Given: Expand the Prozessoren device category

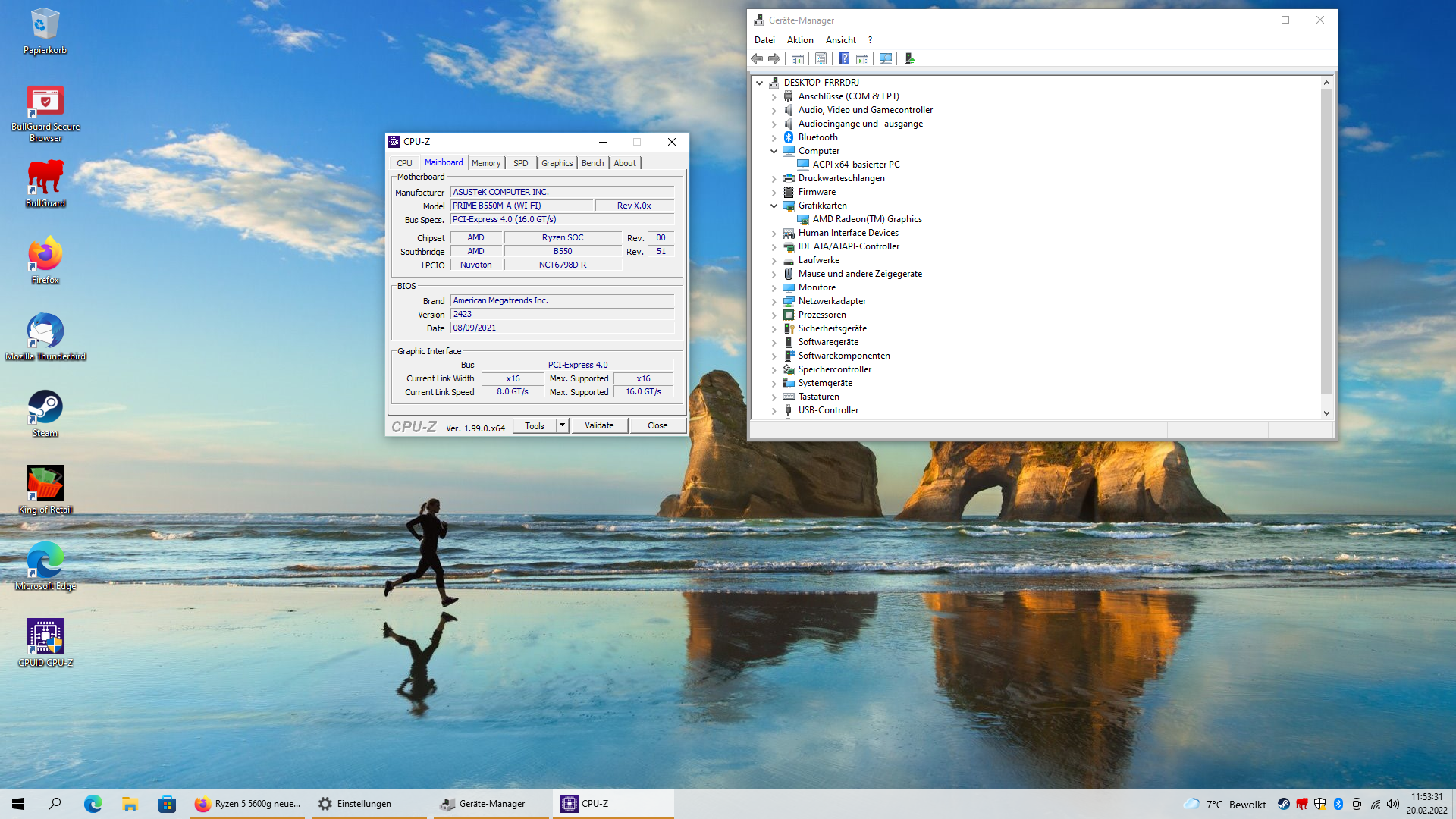Looking at the screenshot, I should pyautogui.click(x=773, y=315).
